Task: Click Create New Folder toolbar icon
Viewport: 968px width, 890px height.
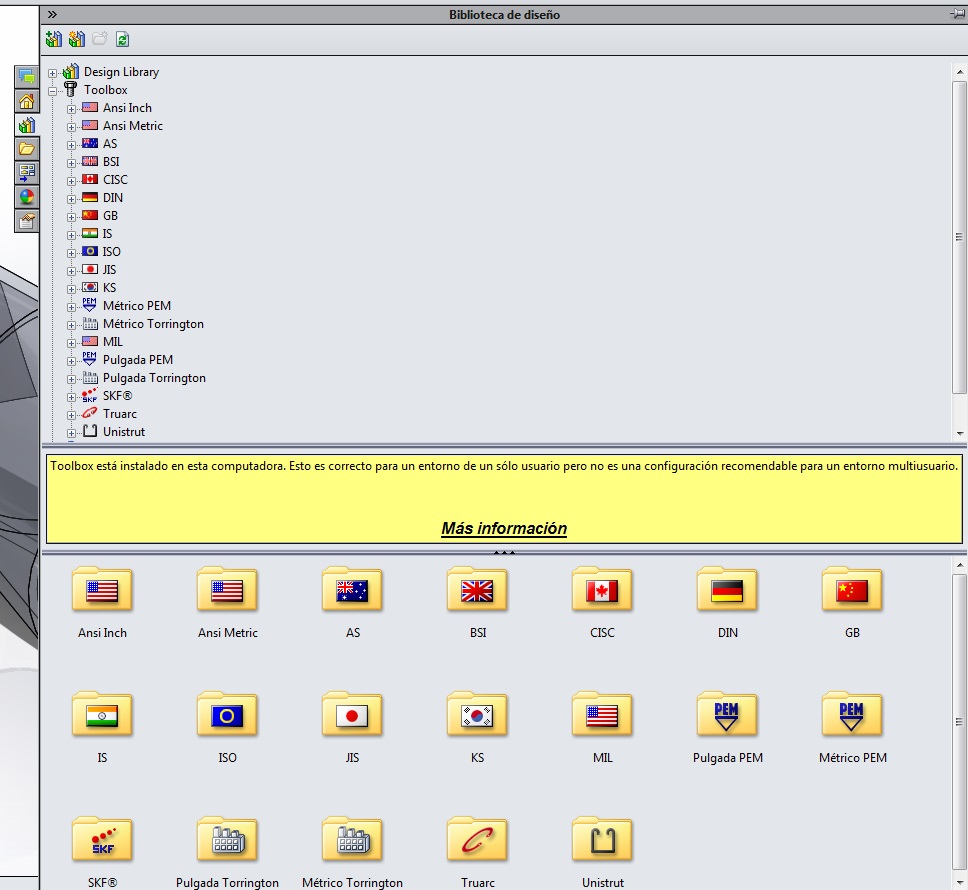Action: pos(99,40)
